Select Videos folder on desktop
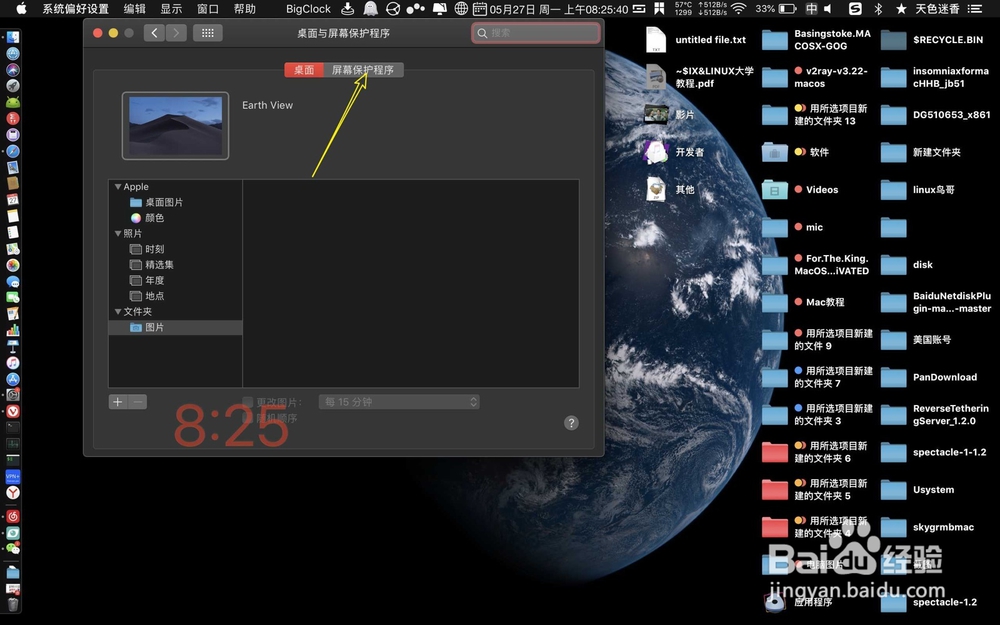 801,189
